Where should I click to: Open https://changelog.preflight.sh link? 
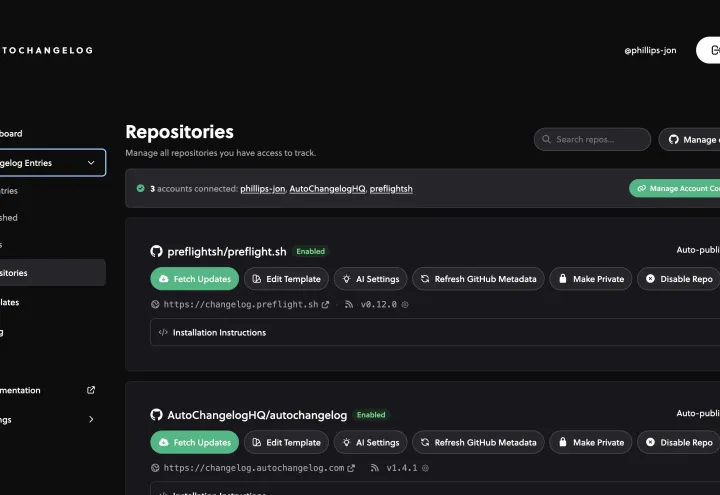click(x=241, y=304)
